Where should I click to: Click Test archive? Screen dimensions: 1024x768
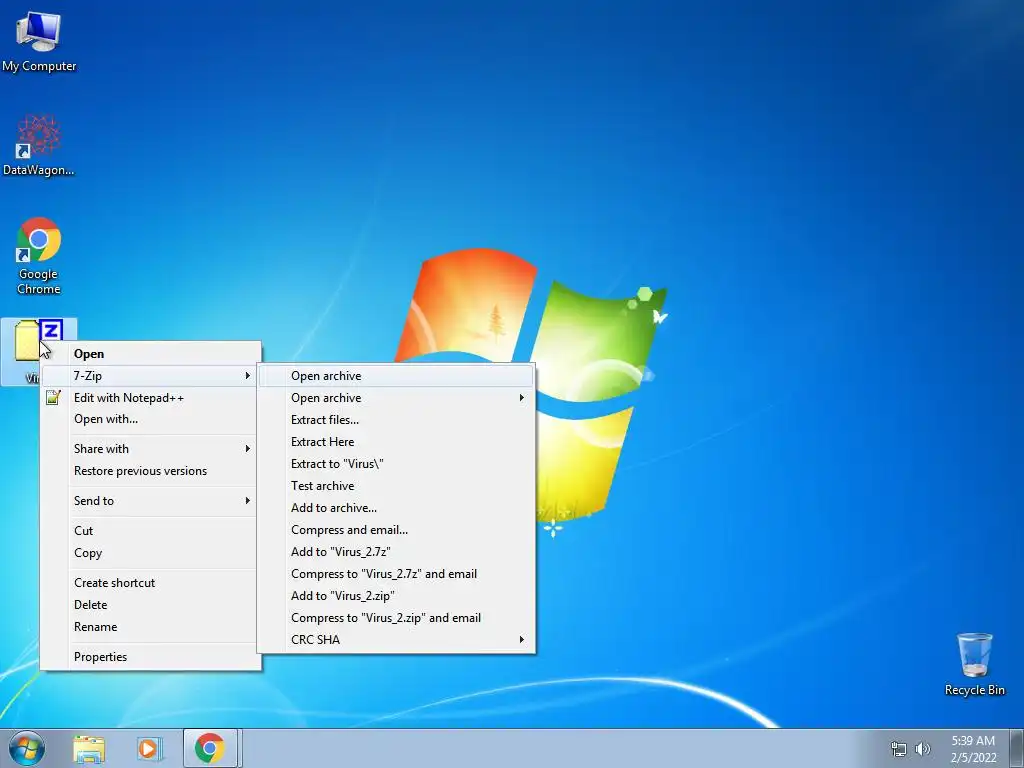[396, 486]
